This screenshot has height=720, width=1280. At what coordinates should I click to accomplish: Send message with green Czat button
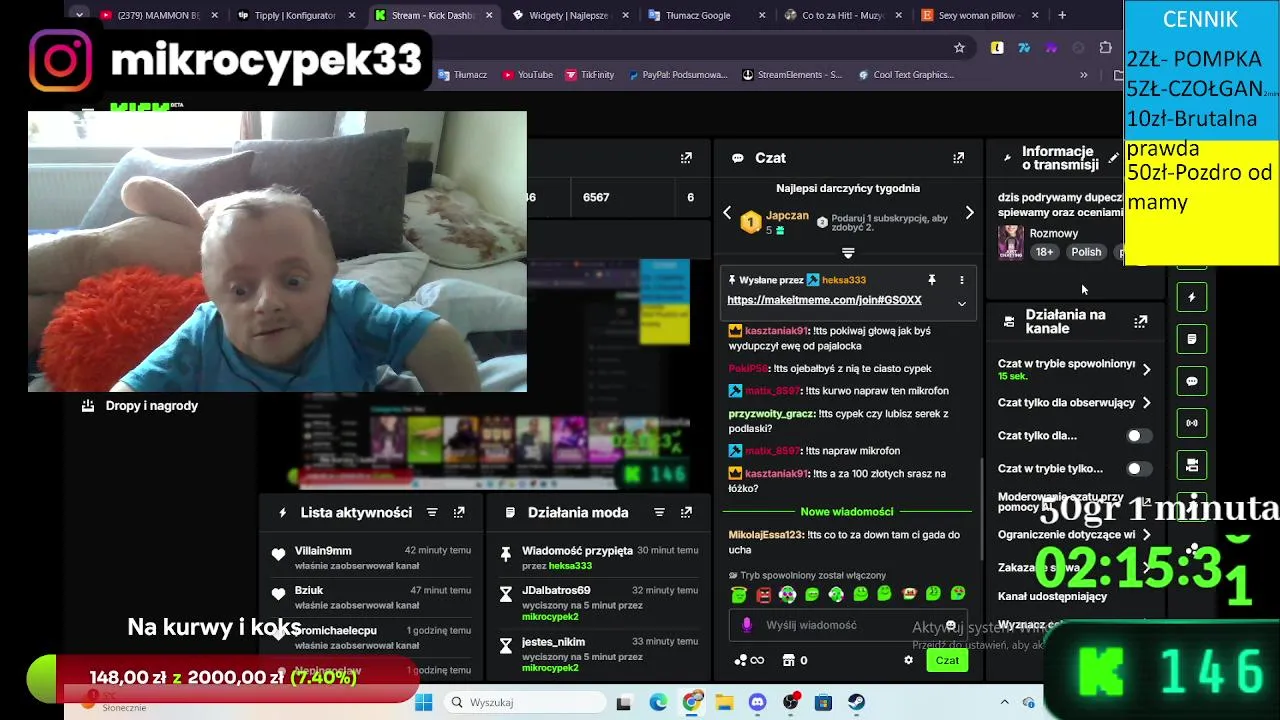click(x=947, y=660)
